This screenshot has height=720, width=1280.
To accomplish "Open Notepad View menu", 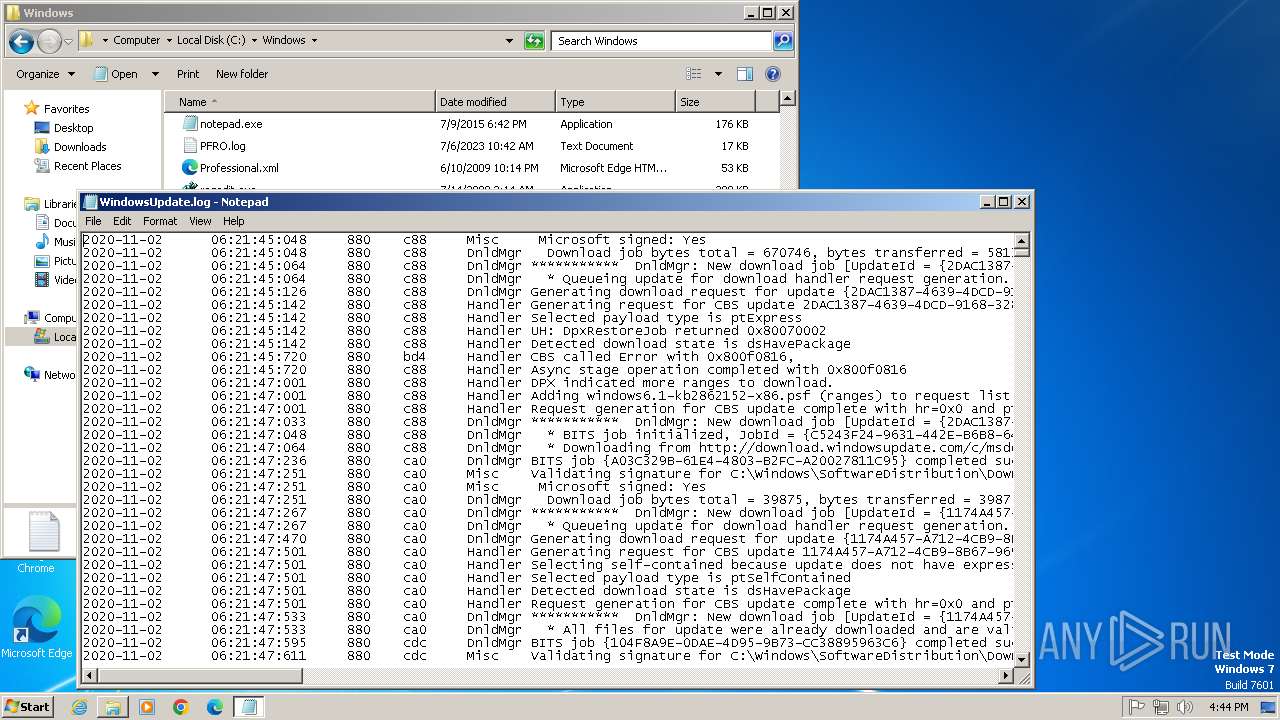I will (200, 221).
